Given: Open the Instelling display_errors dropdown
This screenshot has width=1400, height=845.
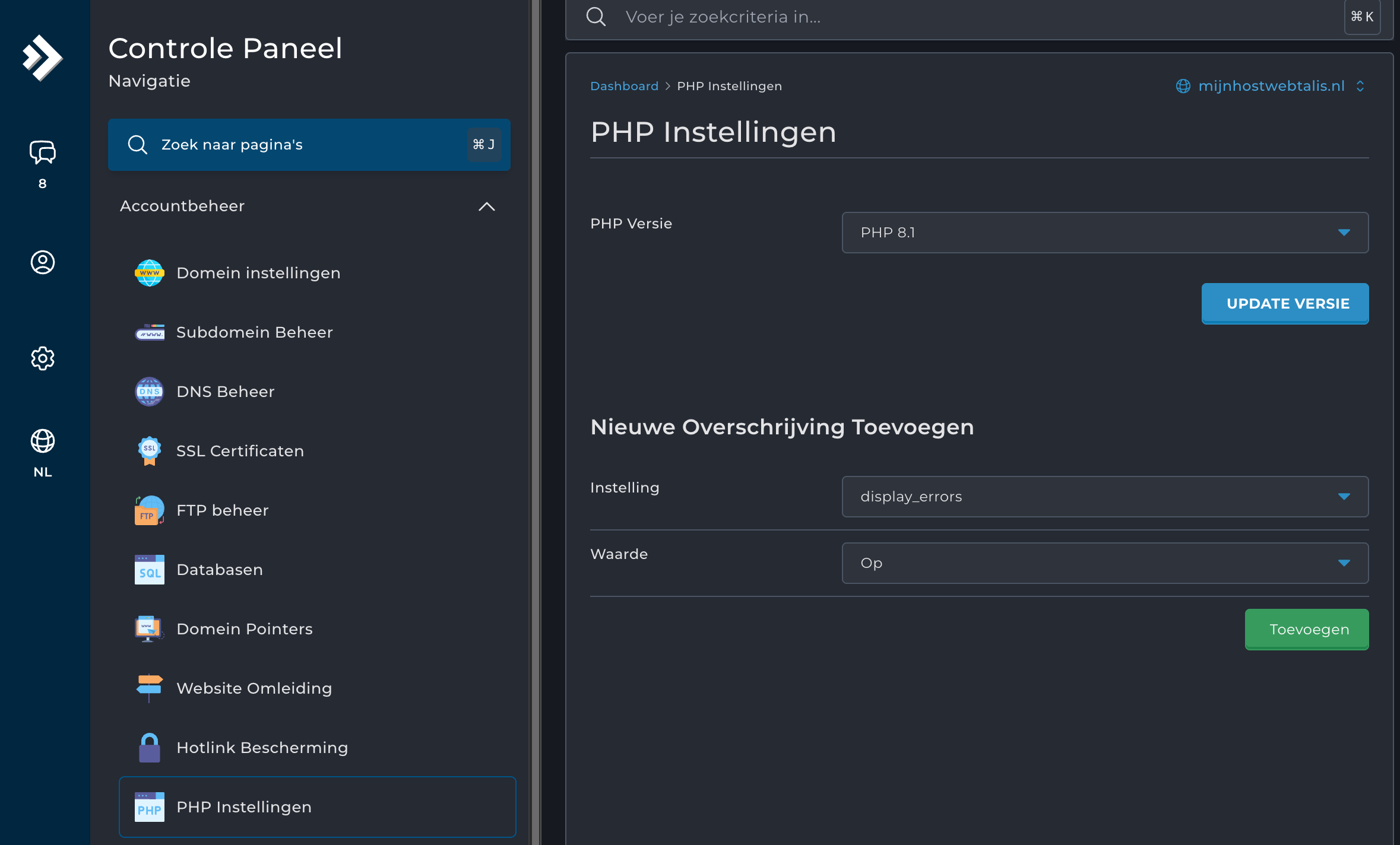Looking at the screenshot, I should pyautogui.click(x=1105, y=497).
